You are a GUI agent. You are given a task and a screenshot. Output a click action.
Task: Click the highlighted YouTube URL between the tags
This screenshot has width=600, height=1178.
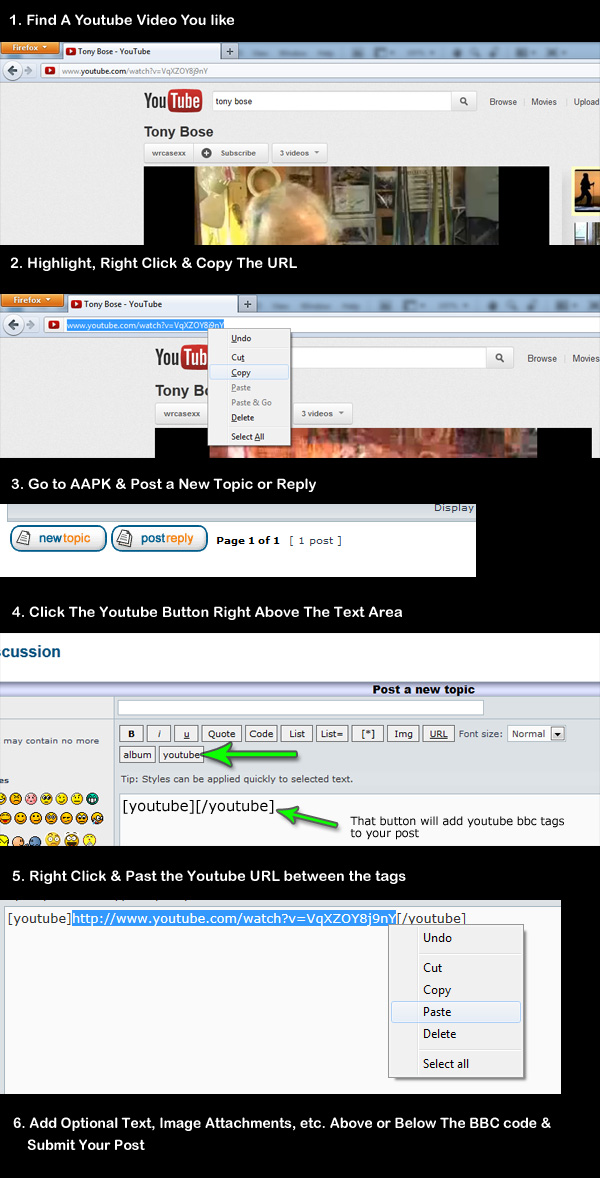[x=234, y=918]
